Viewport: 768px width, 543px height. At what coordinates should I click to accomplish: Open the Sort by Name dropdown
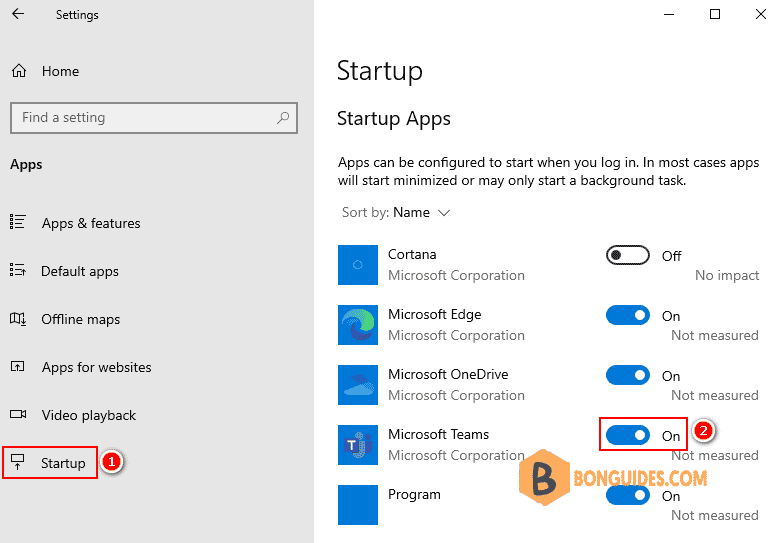396,212
